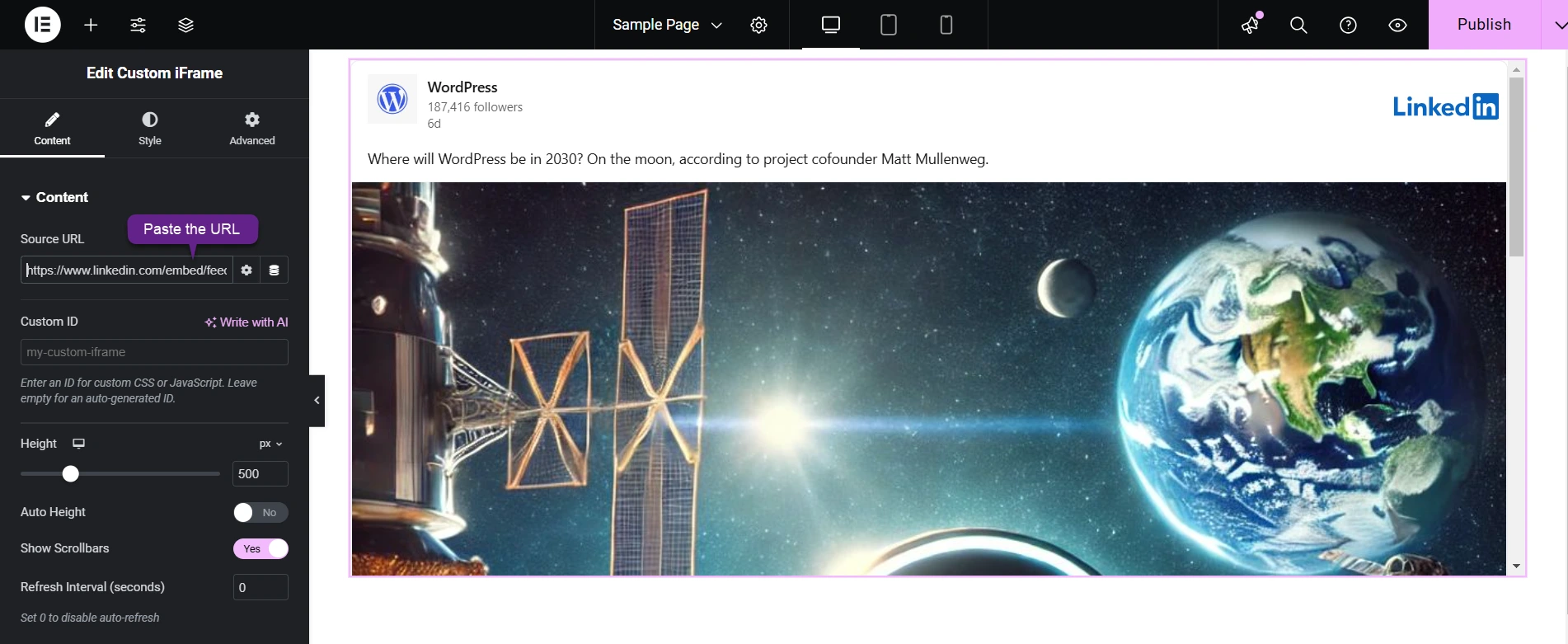Click the Publish button
The width and height of the screenshot is (1568, 644).
pos(1484,25)
